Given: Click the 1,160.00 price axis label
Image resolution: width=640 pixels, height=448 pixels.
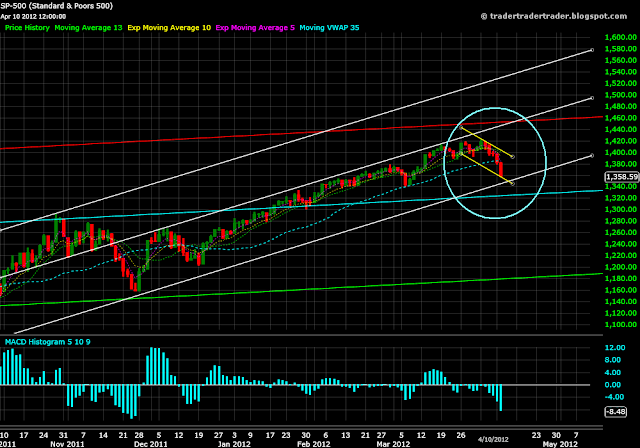Looking at the screenshot, I should point(620,290).
